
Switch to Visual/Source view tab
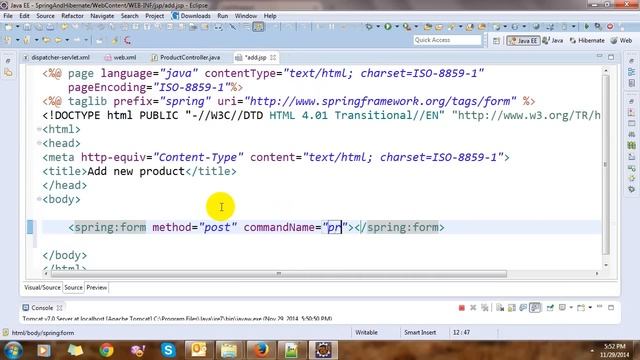(42, 288)
